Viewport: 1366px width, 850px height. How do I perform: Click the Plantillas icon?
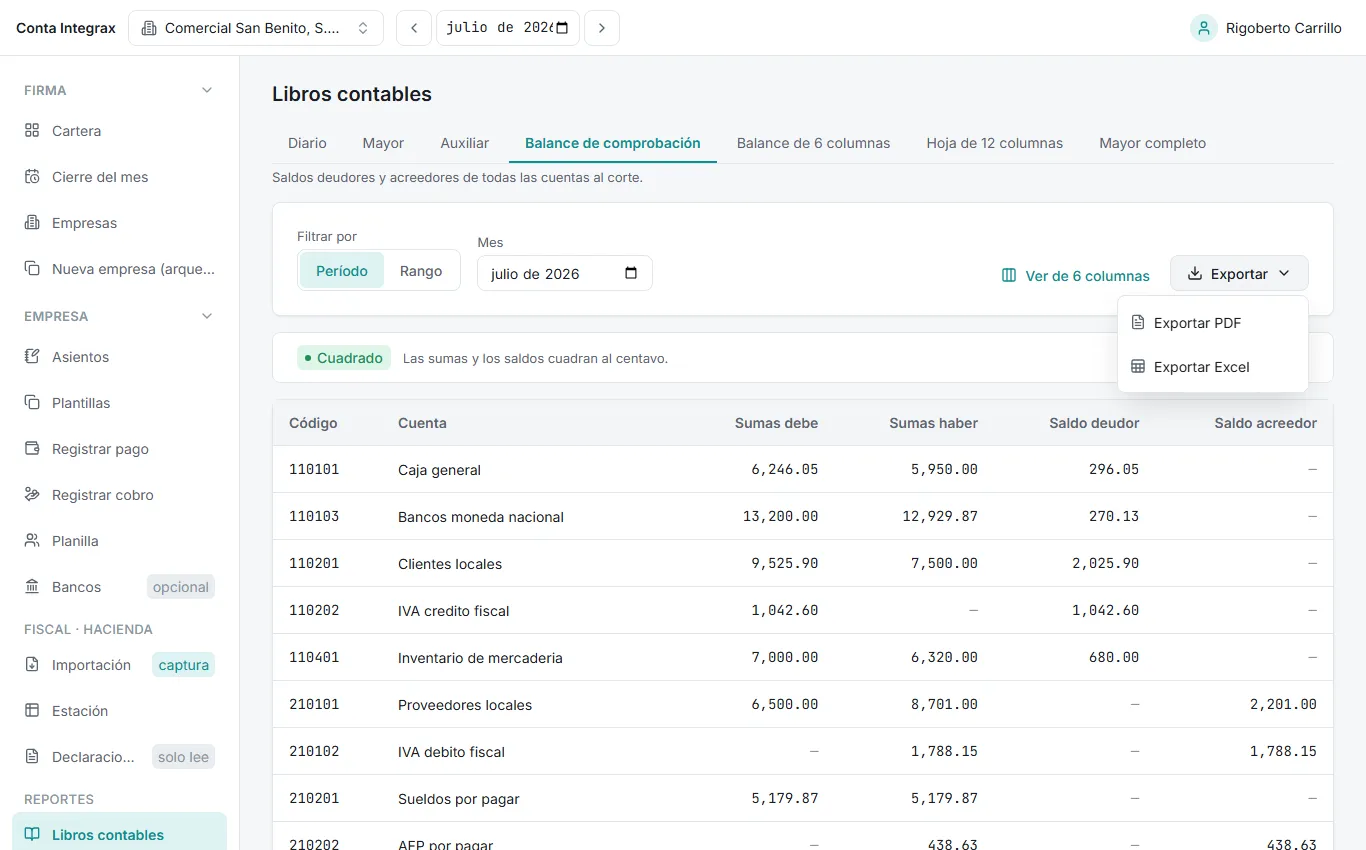[32, 403]
